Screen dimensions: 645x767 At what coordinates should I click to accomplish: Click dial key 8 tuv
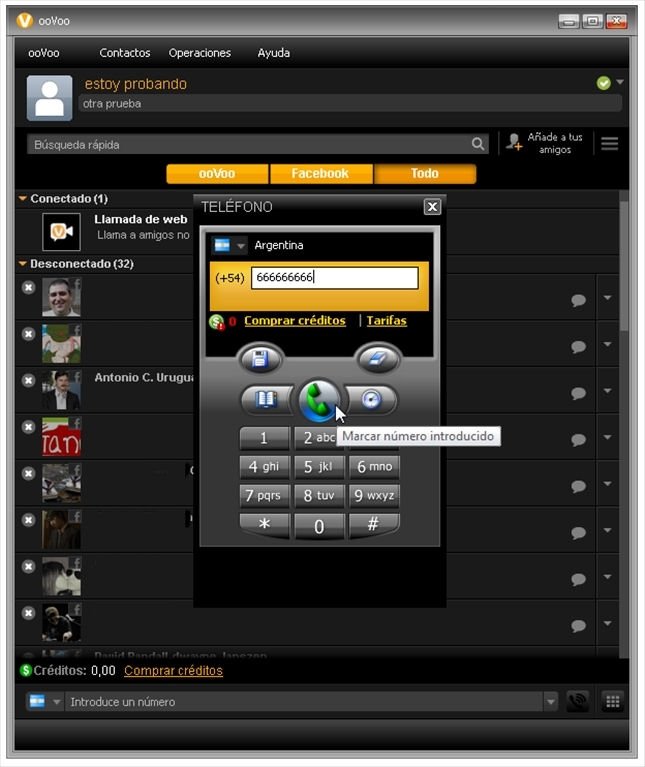(x=319, y=495)
